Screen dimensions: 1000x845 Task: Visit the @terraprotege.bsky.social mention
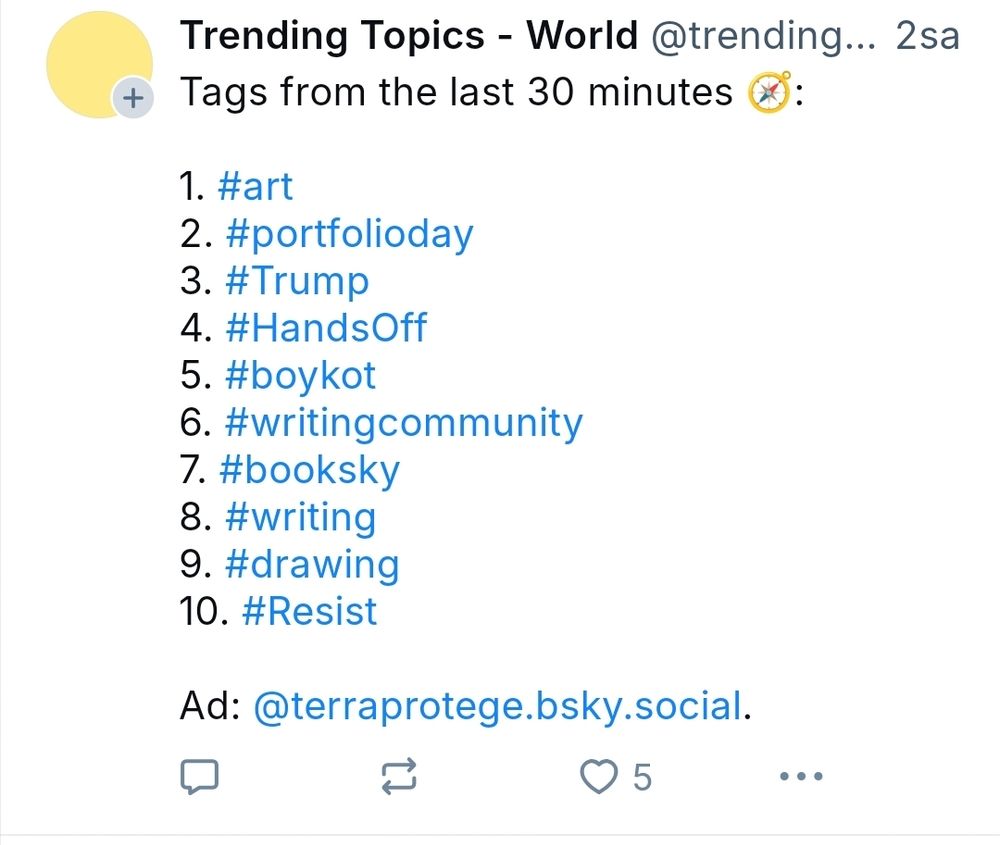coord(498,706)
